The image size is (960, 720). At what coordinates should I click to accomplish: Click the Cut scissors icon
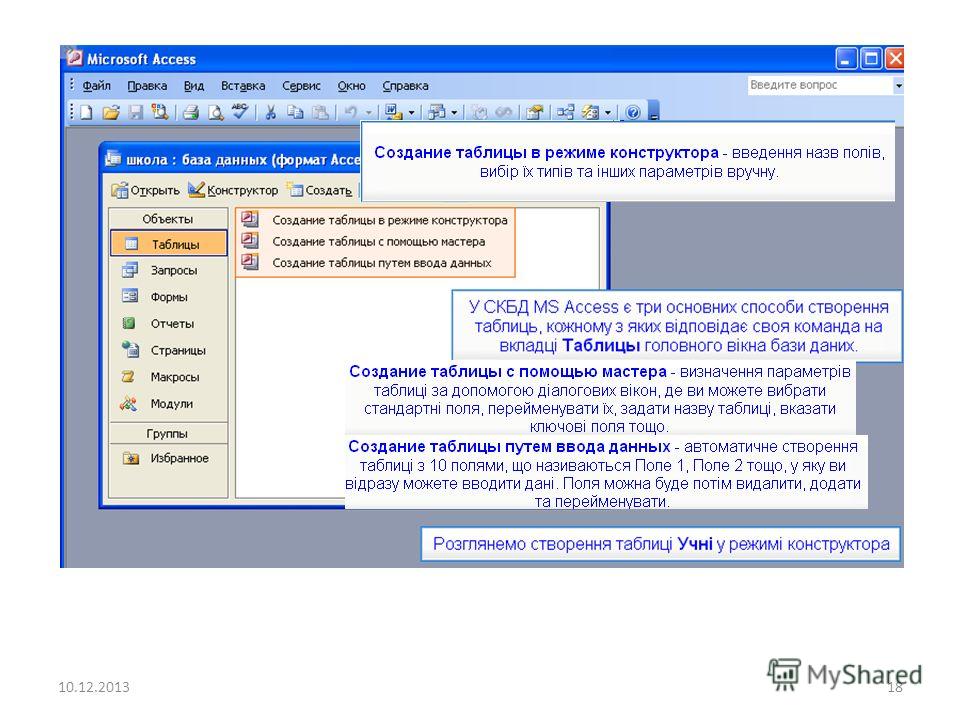pyautogui.click(x=270, y=112)
